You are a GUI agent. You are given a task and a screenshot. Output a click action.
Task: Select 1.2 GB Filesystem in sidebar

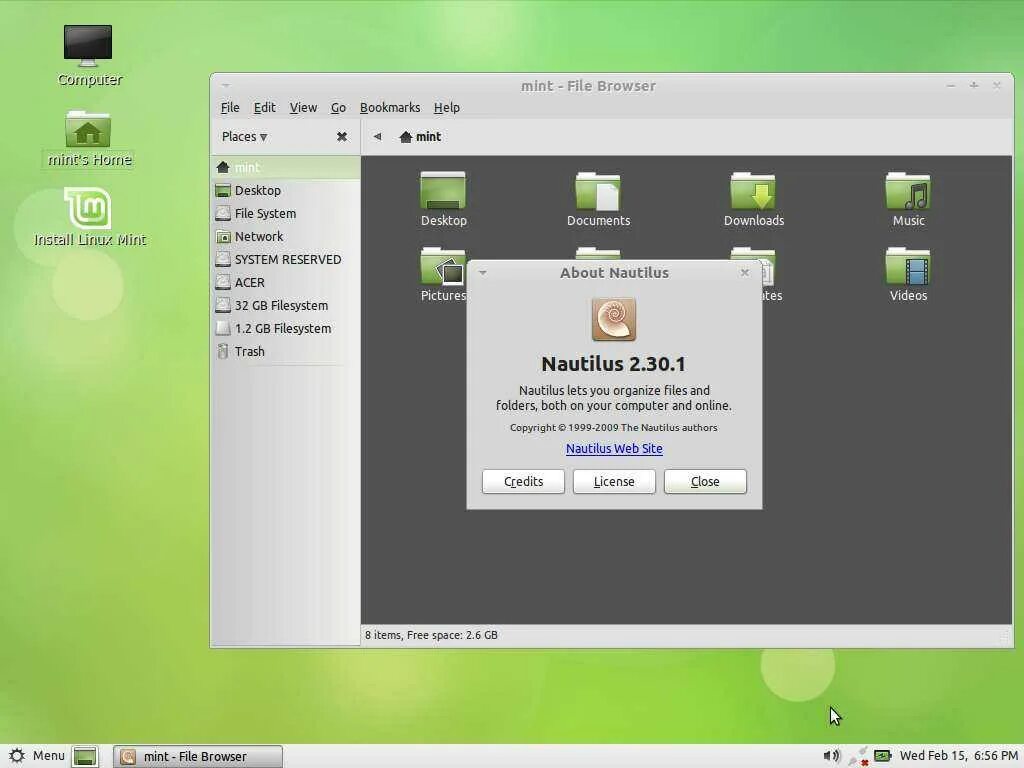click(x=285, y=328)
